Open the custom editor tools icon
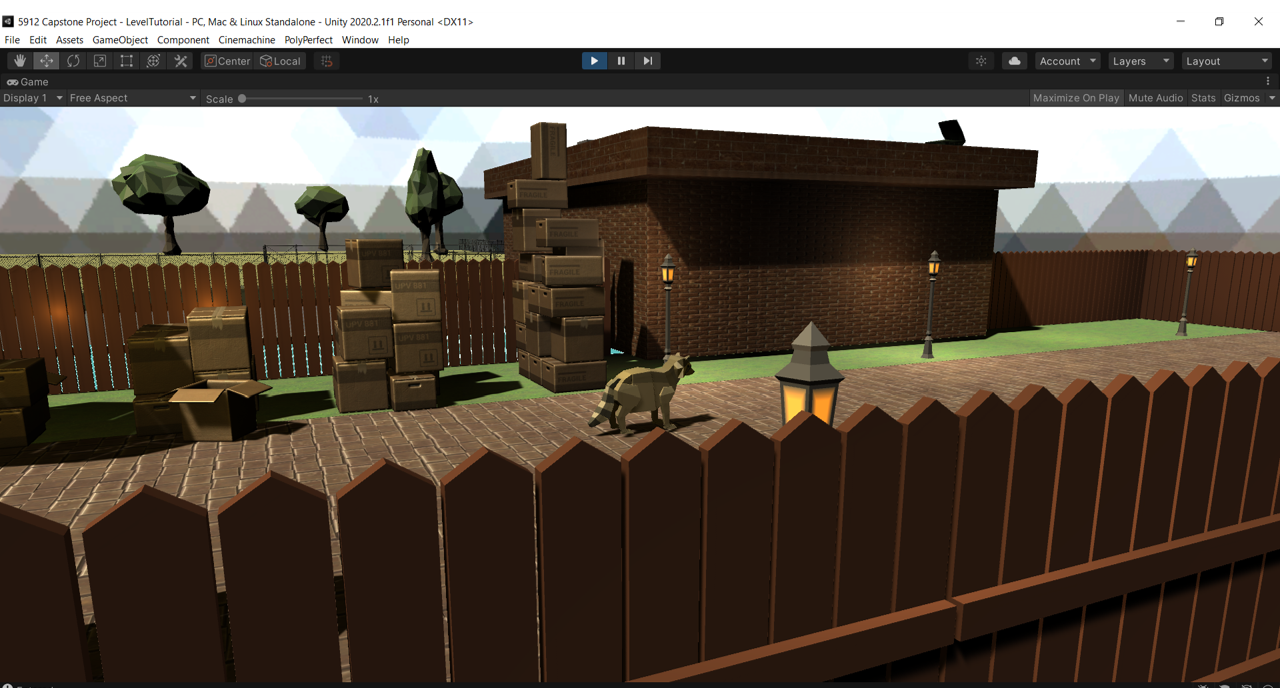Screen dimensions: 1280x688 [x=181, y=61]
